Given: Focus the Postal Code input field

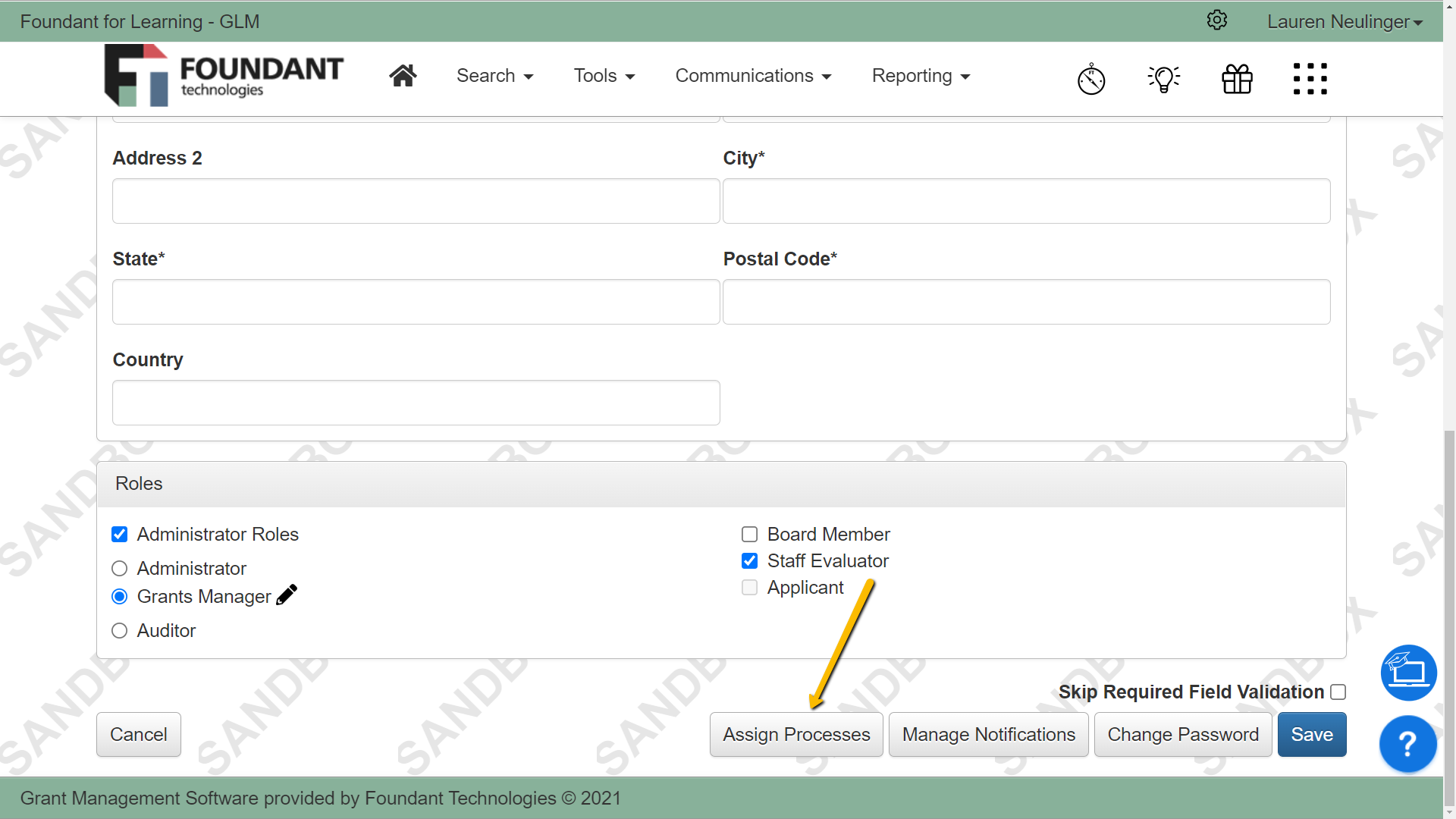Looking at the screenshot, I should click(x=1026, y=302).
